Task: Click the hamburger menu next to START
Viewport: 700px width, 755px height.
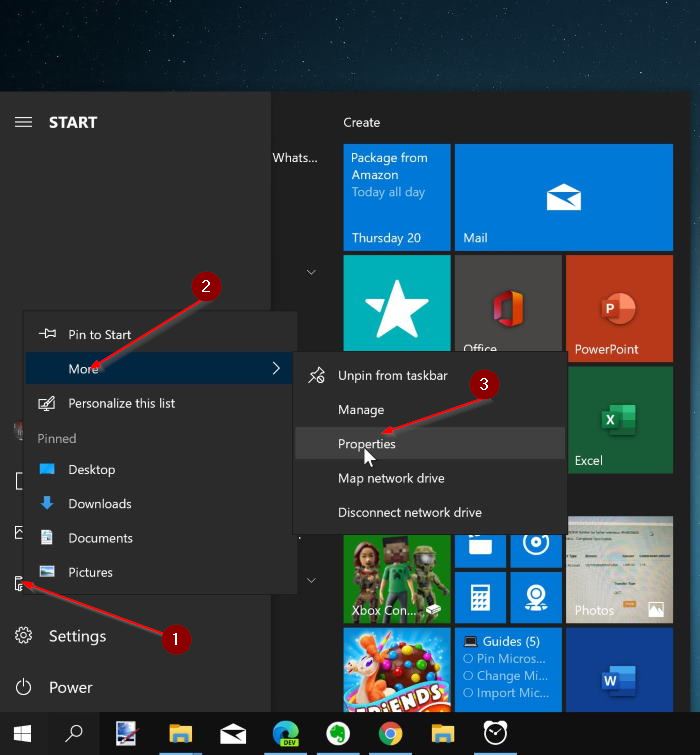Action: [x=23, y=122]
